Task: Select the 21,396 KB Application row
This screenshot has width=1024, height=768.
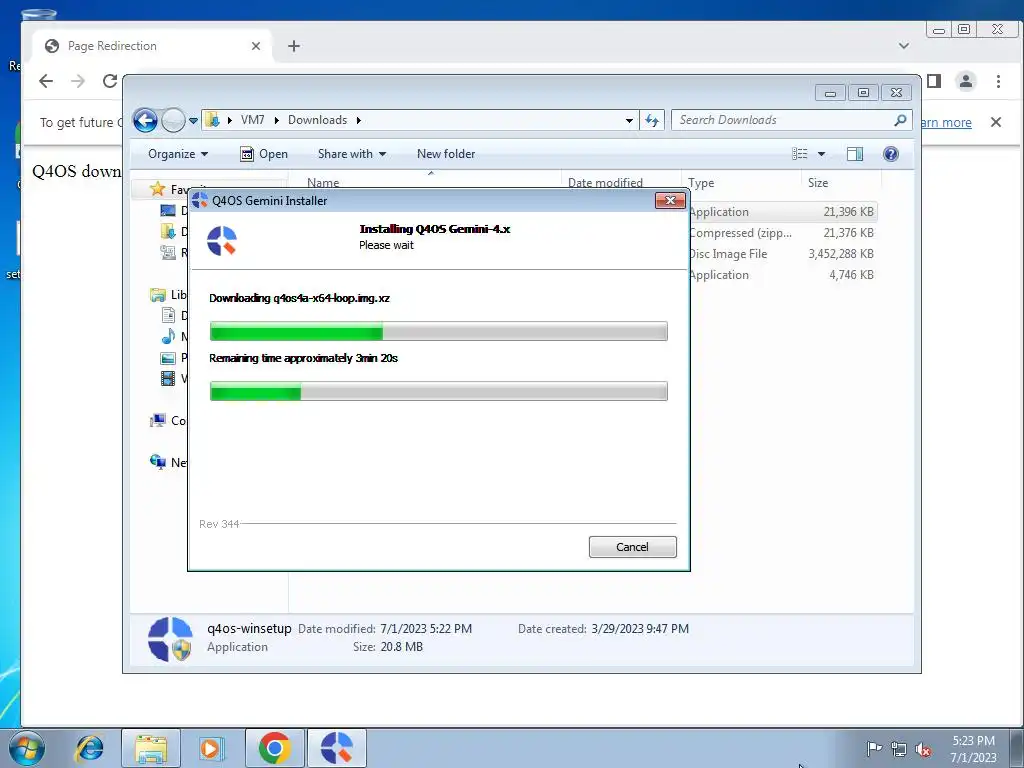Action: click(x=782, y=212)
